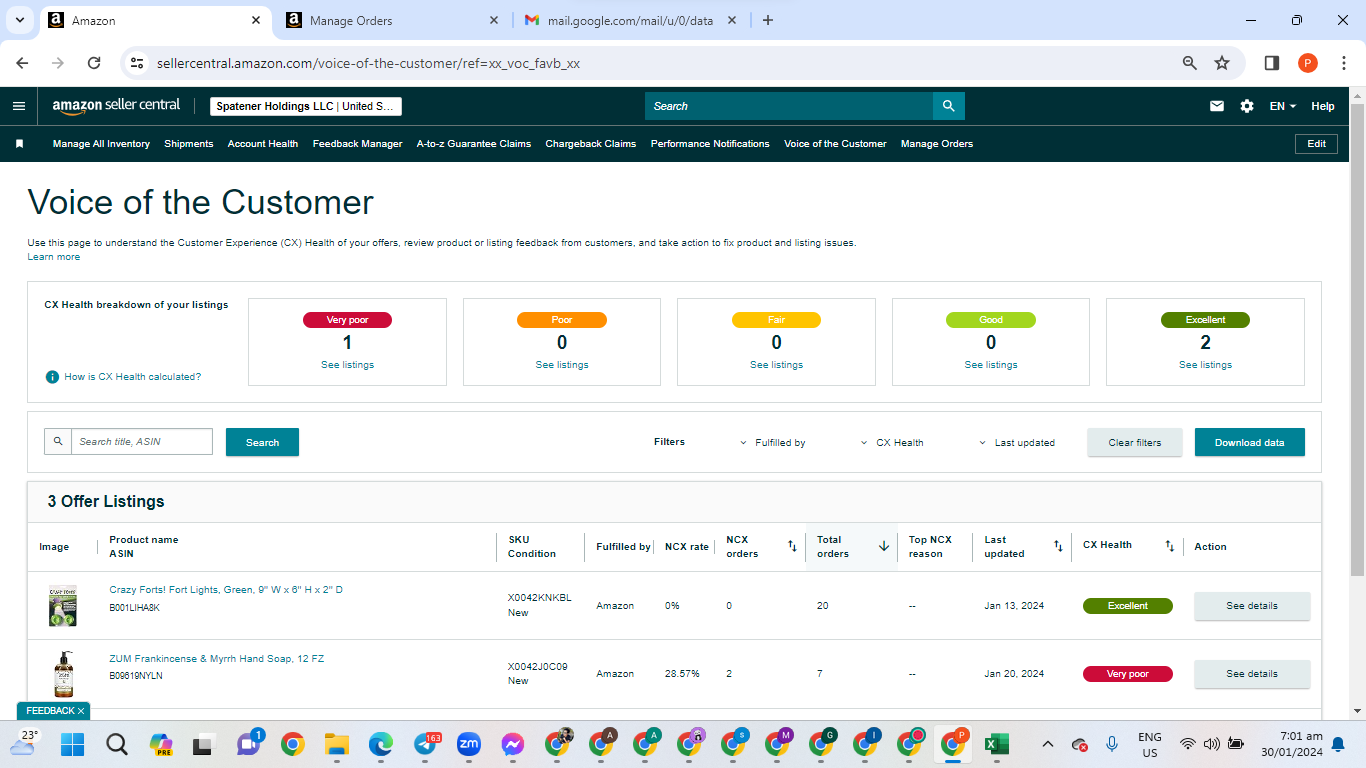Open Zoom from the taskbar
Image resolution: width=1366 pixels, height=768 pixels.
click(468, 744)
